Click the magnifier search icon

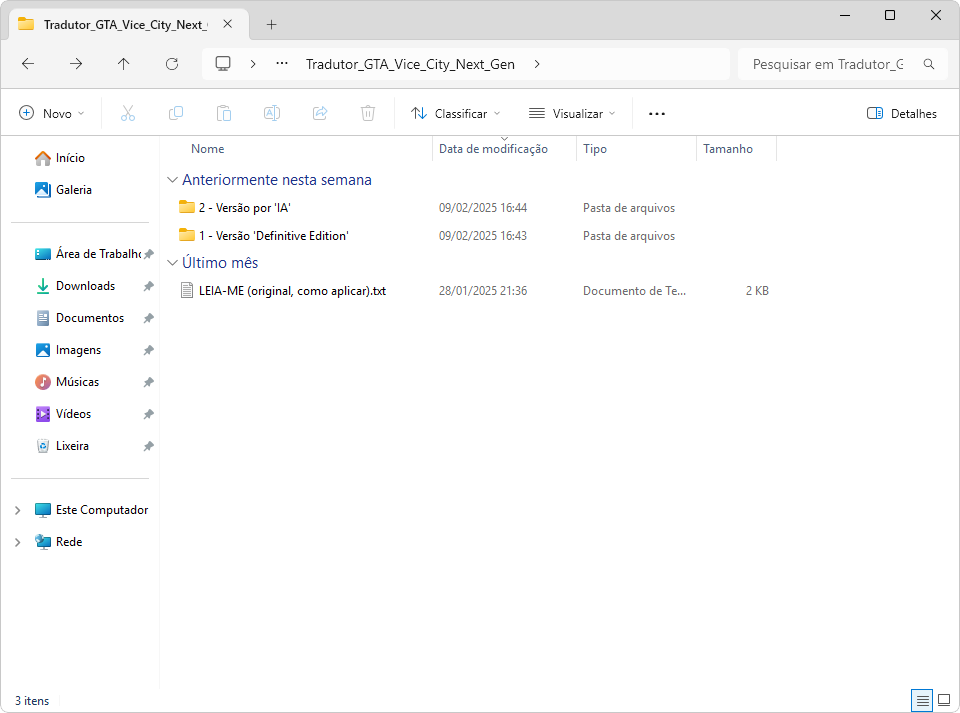tap(929, 64)
